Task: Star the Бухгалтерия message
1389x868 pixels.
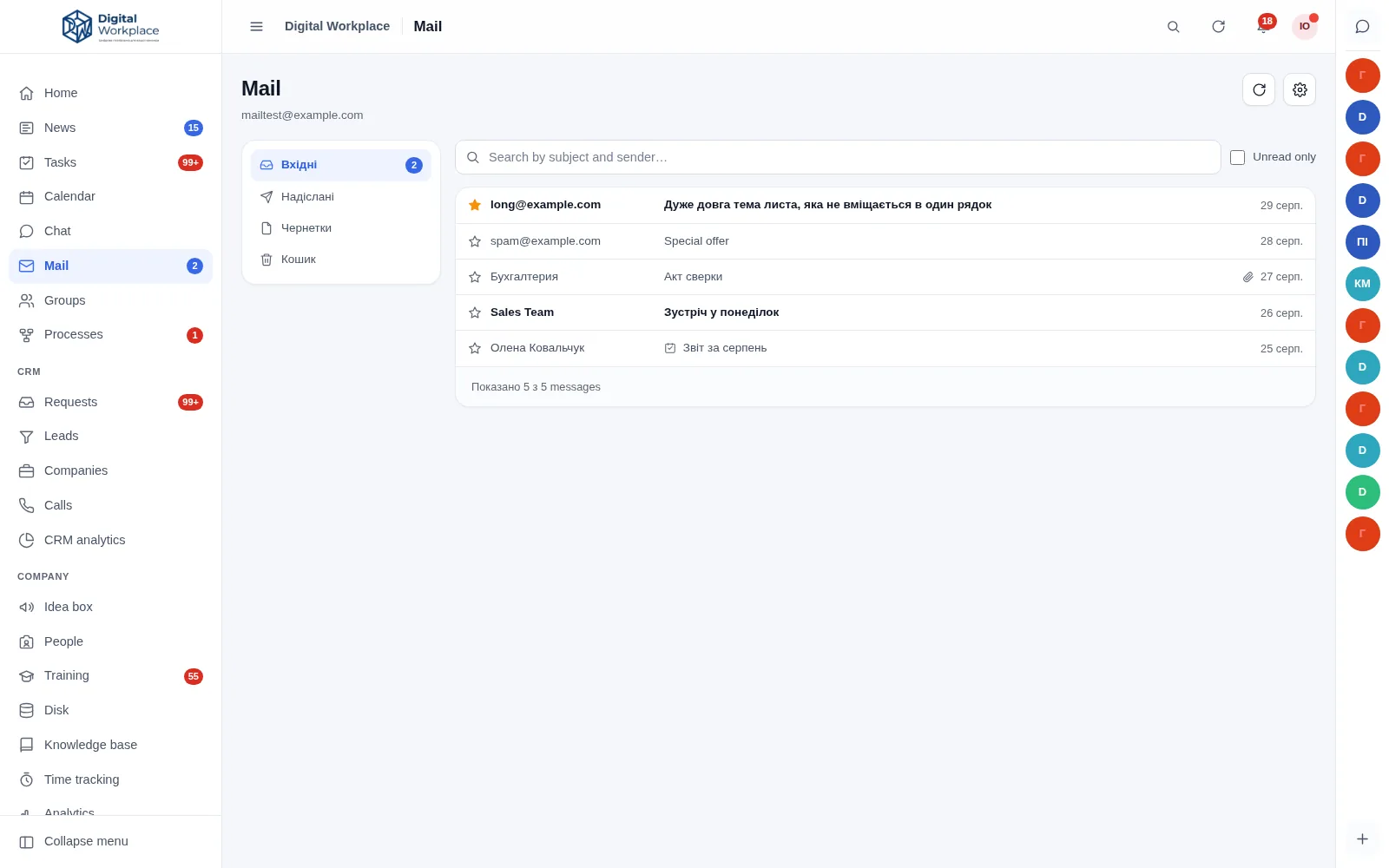Action: (475, 277)
